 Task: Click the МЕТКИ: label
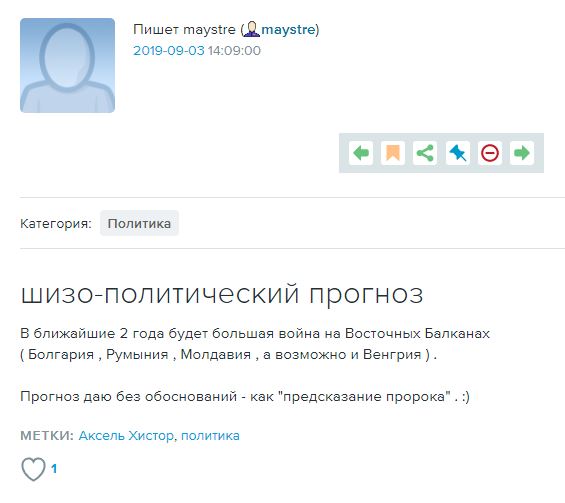tap(47, 436)
